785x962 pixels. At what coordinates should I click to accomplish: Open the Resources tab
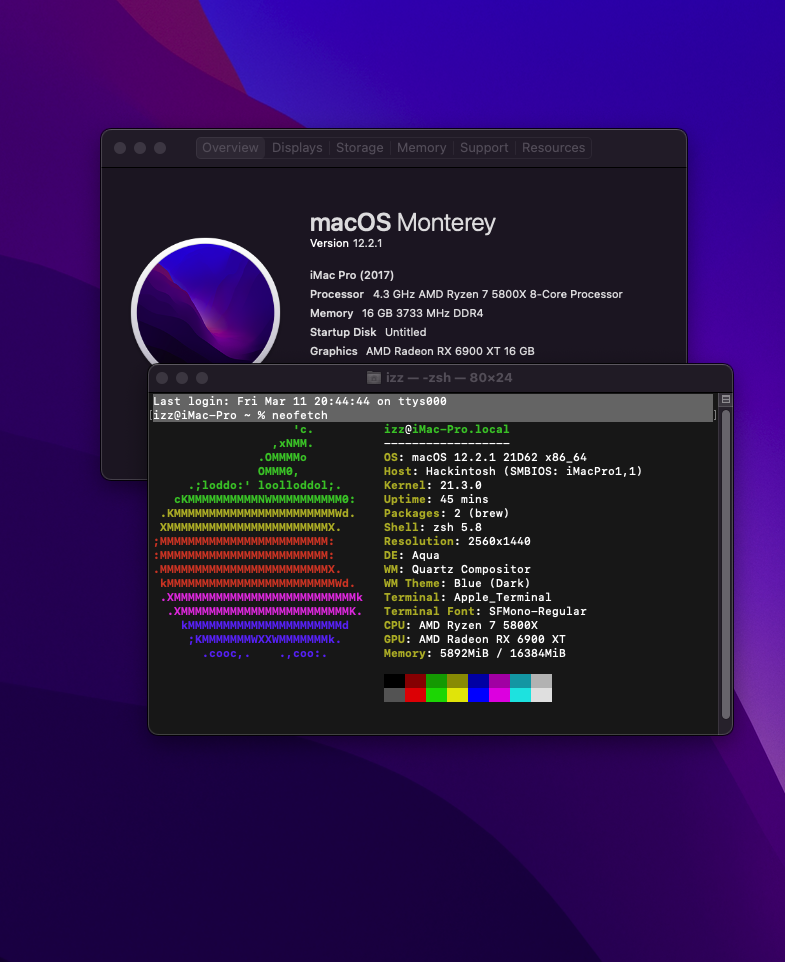[553, 148]
